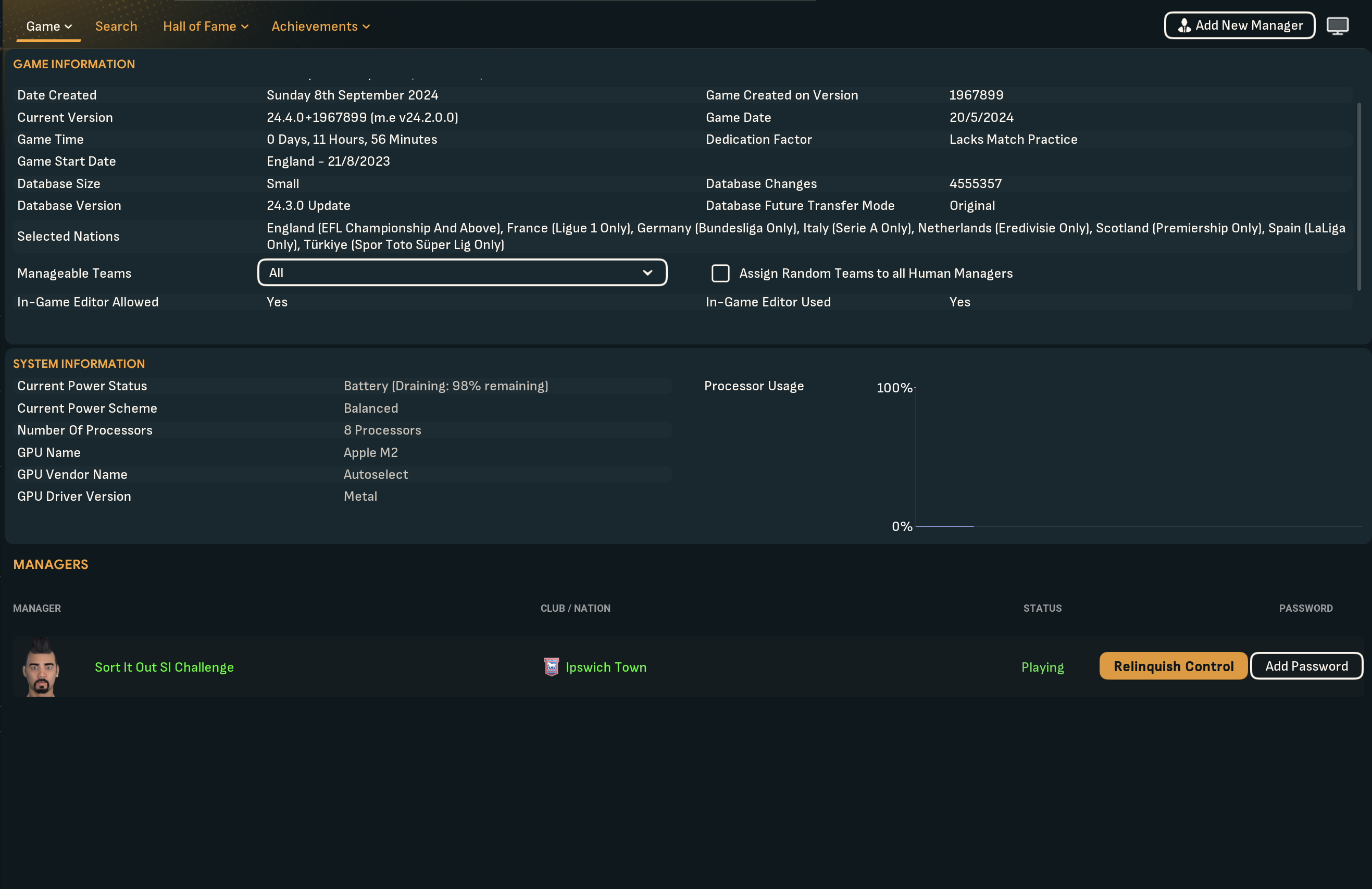Expand the Achievements menu
1372x889 pixels.
pyautogui.click(x=320, y=26)
